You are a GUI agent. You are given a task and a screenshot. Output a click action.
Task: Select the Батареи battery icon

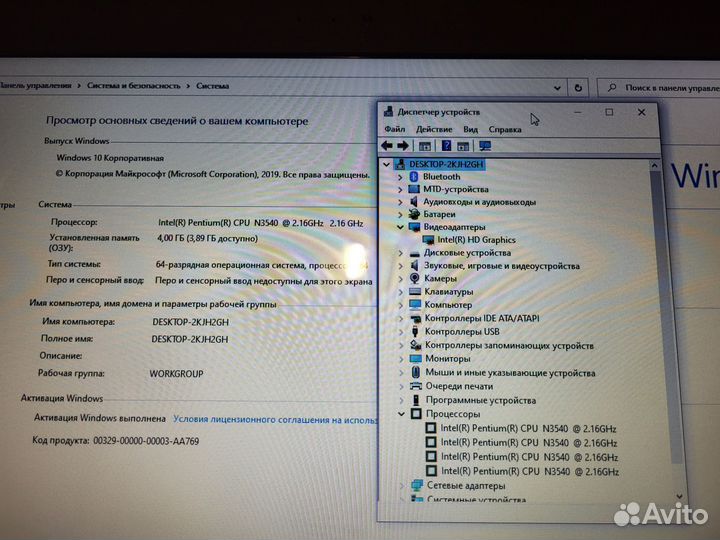pyautogui.click(x=414, y=214)
